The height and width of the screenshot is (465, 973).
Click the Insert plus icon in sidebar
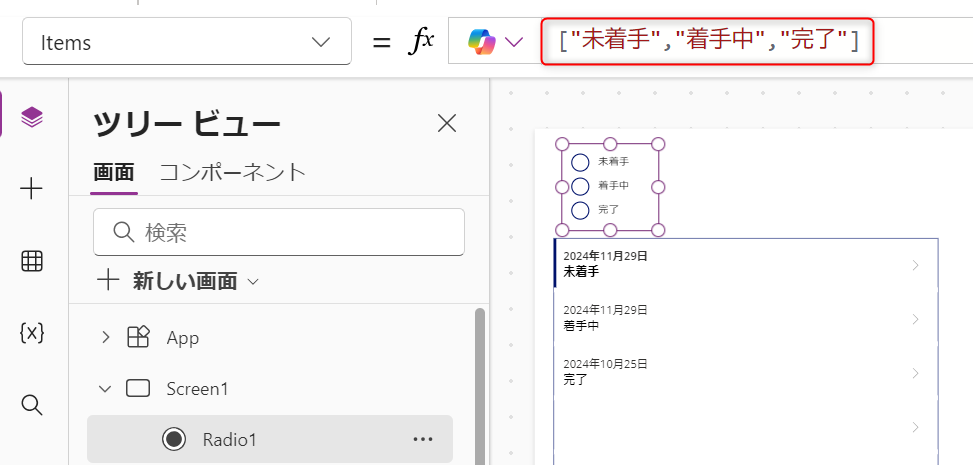coord(32,188)
